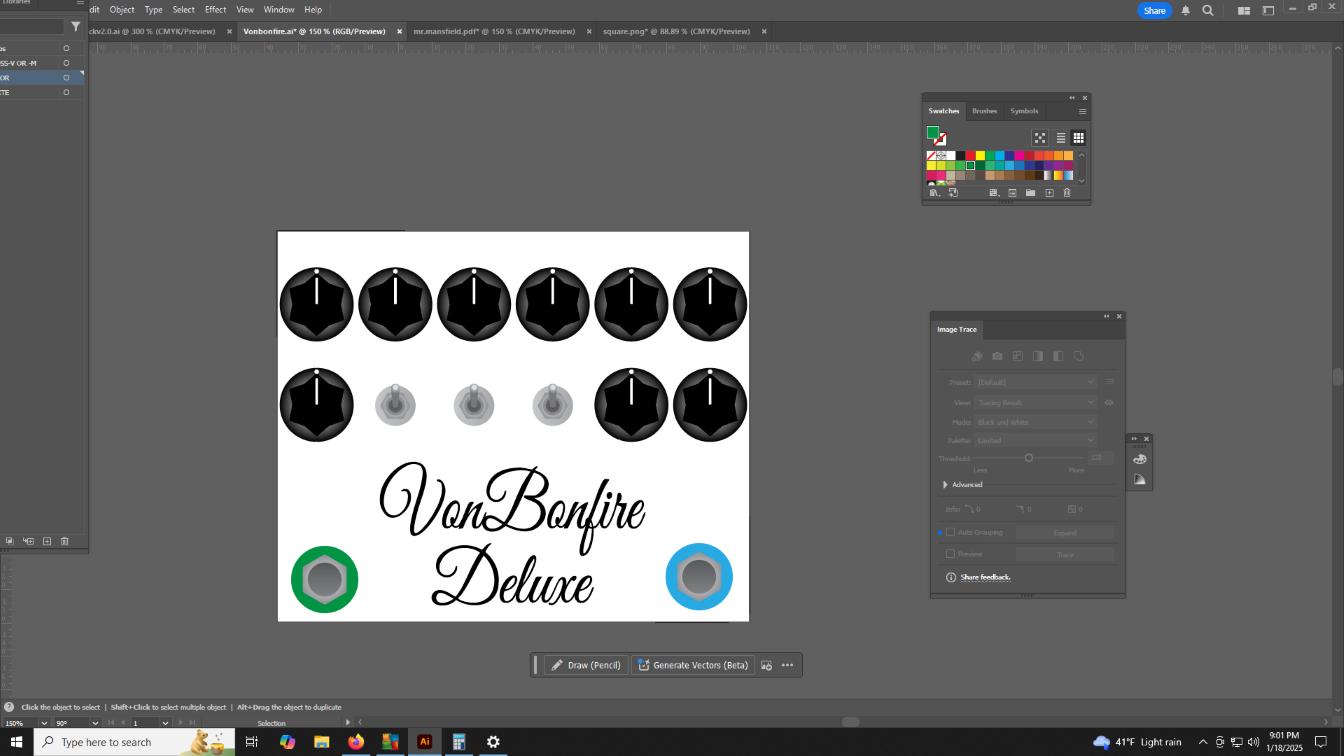Click the New Color Group folder icon

1030,193
